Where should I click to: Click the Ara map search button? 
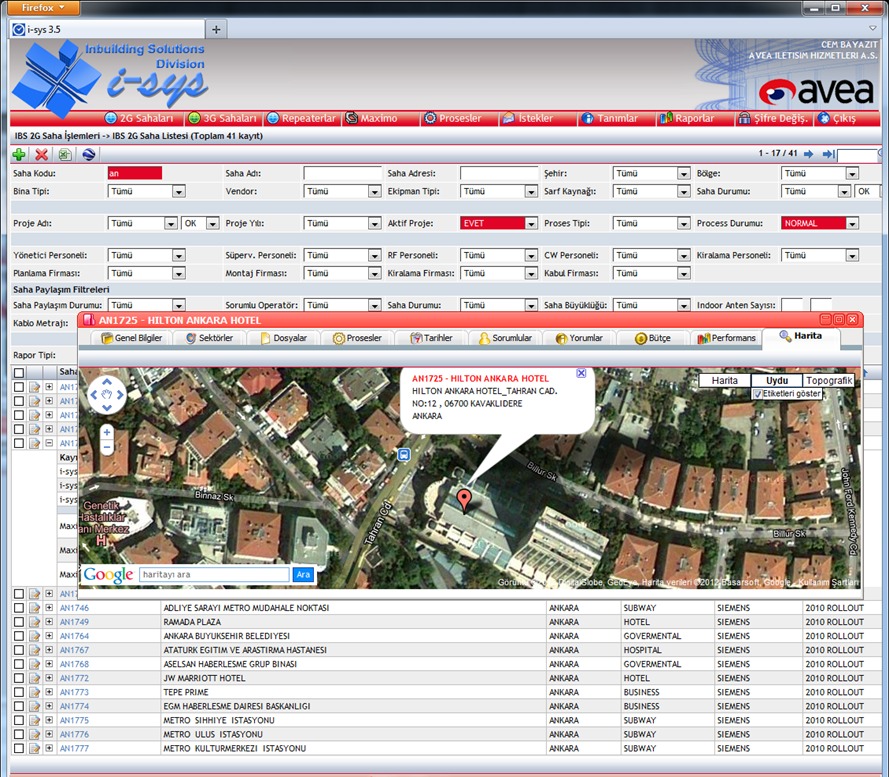point(303,575)
